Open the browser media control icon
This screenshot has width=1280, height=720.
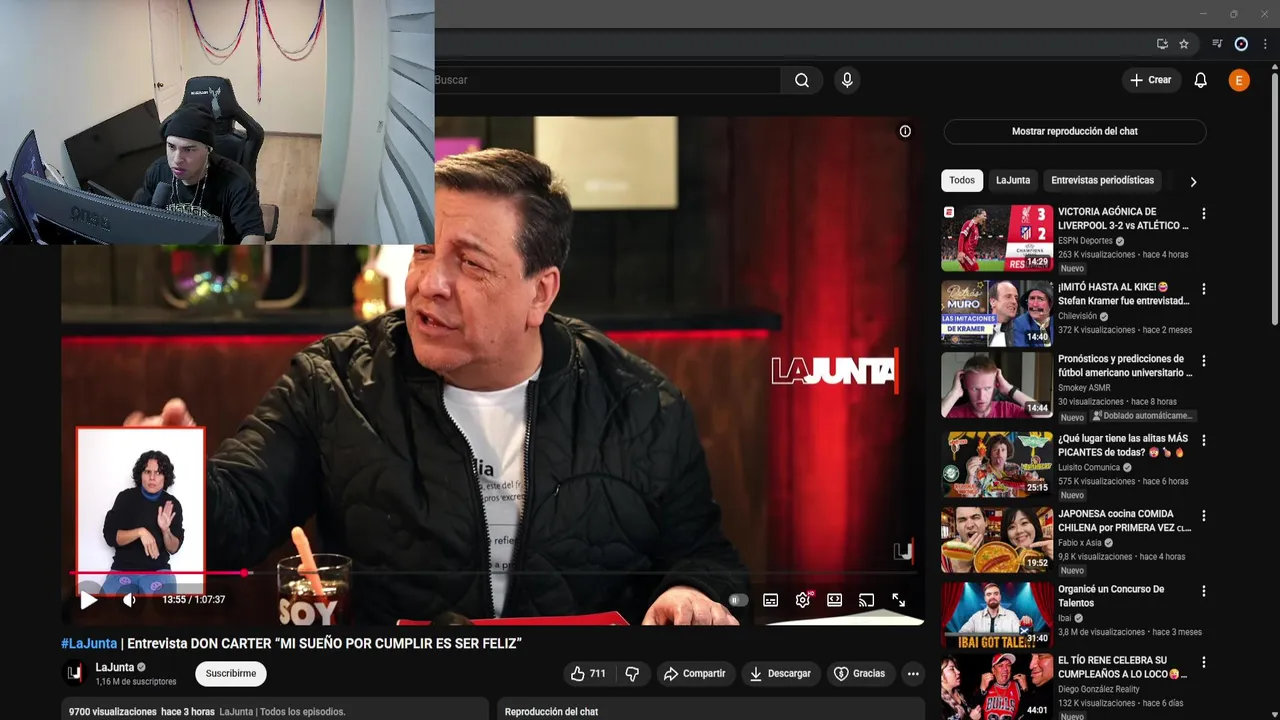click(1217, 44)
